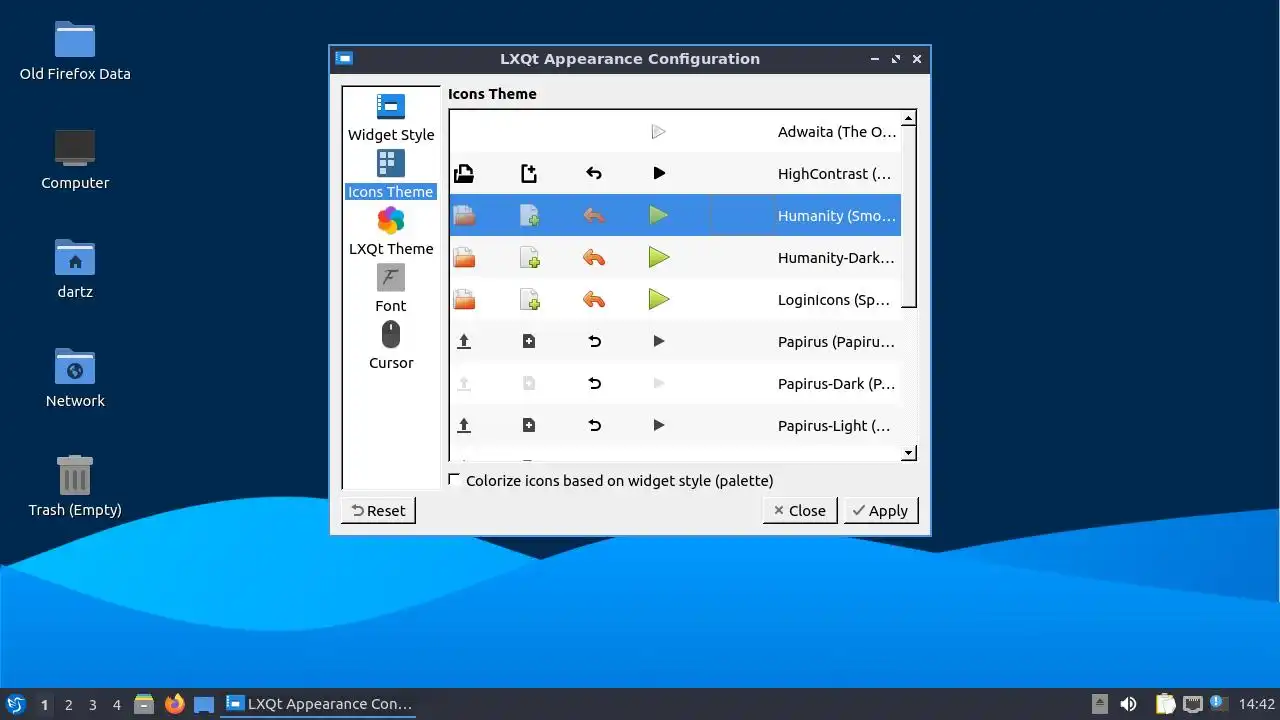The image size is (1280, 720).
Task: Launch Firefox from the panel
Action: [x=175, y=704]
